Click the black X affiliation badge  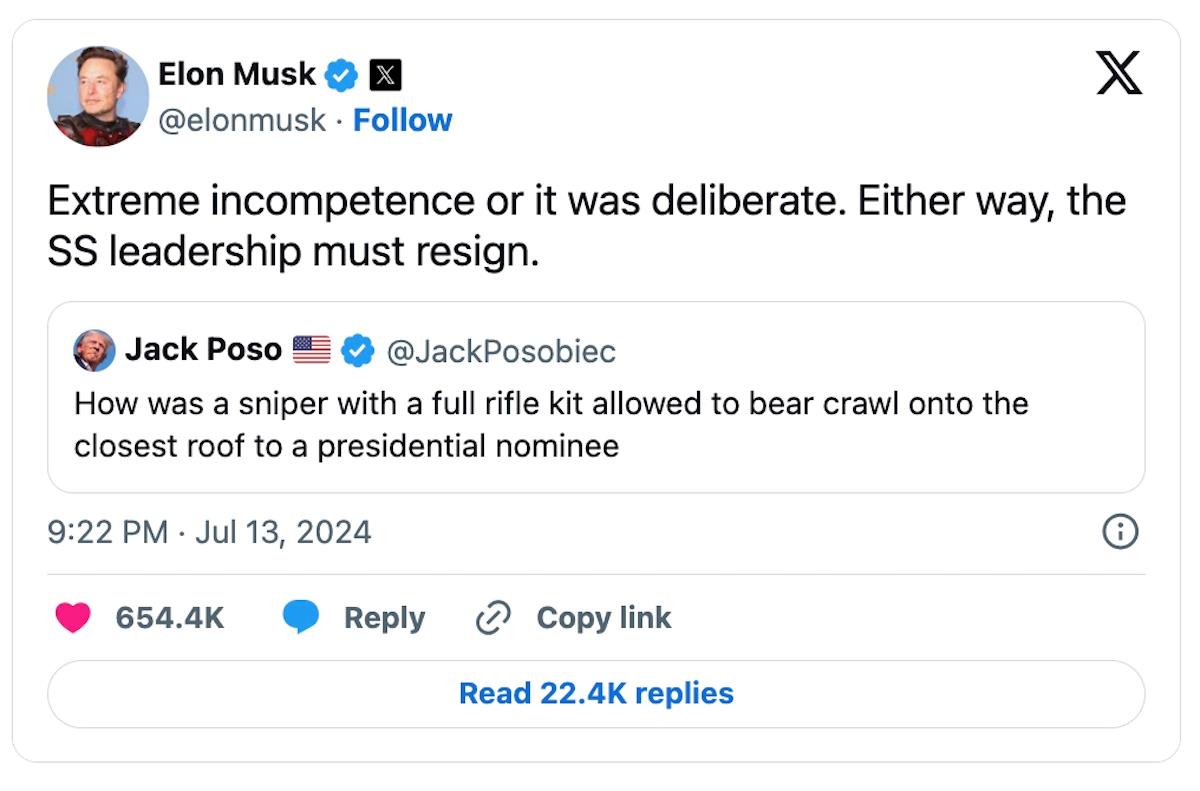[x=386, y=74]
